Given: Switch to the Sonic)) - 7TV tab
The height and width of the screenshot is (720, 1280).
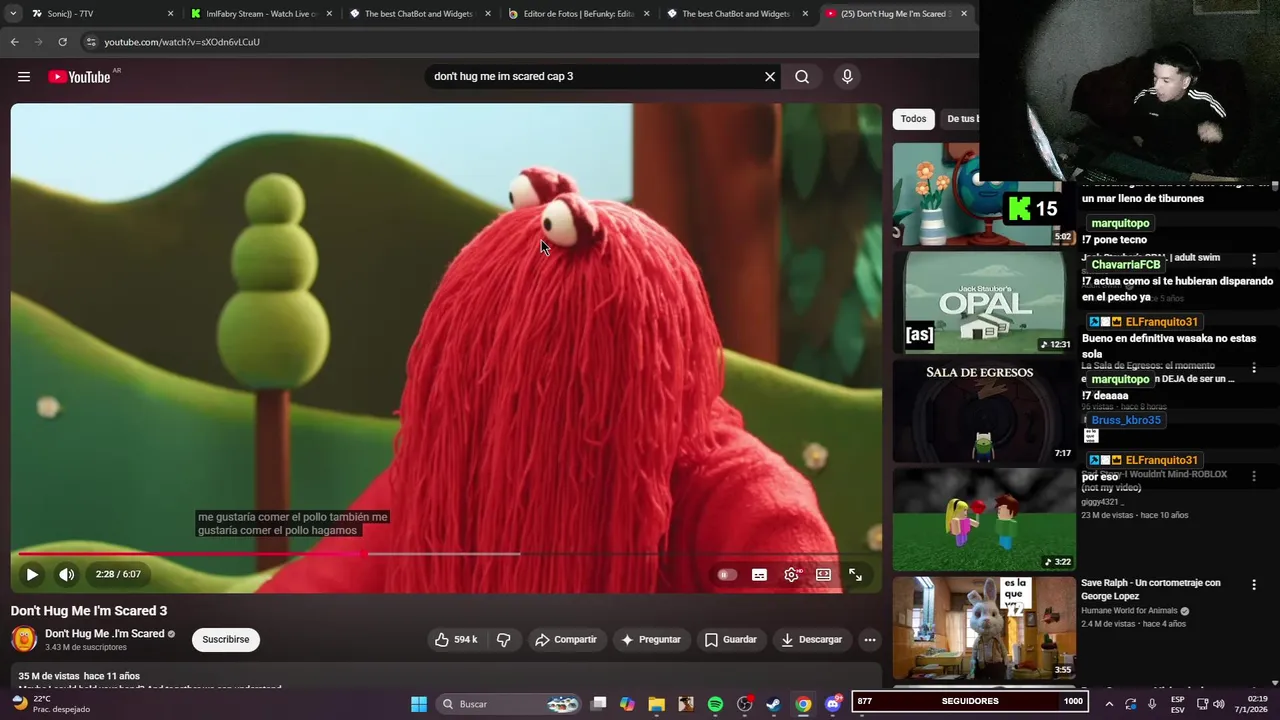Looking at the screenshot, I should (100, 14).
